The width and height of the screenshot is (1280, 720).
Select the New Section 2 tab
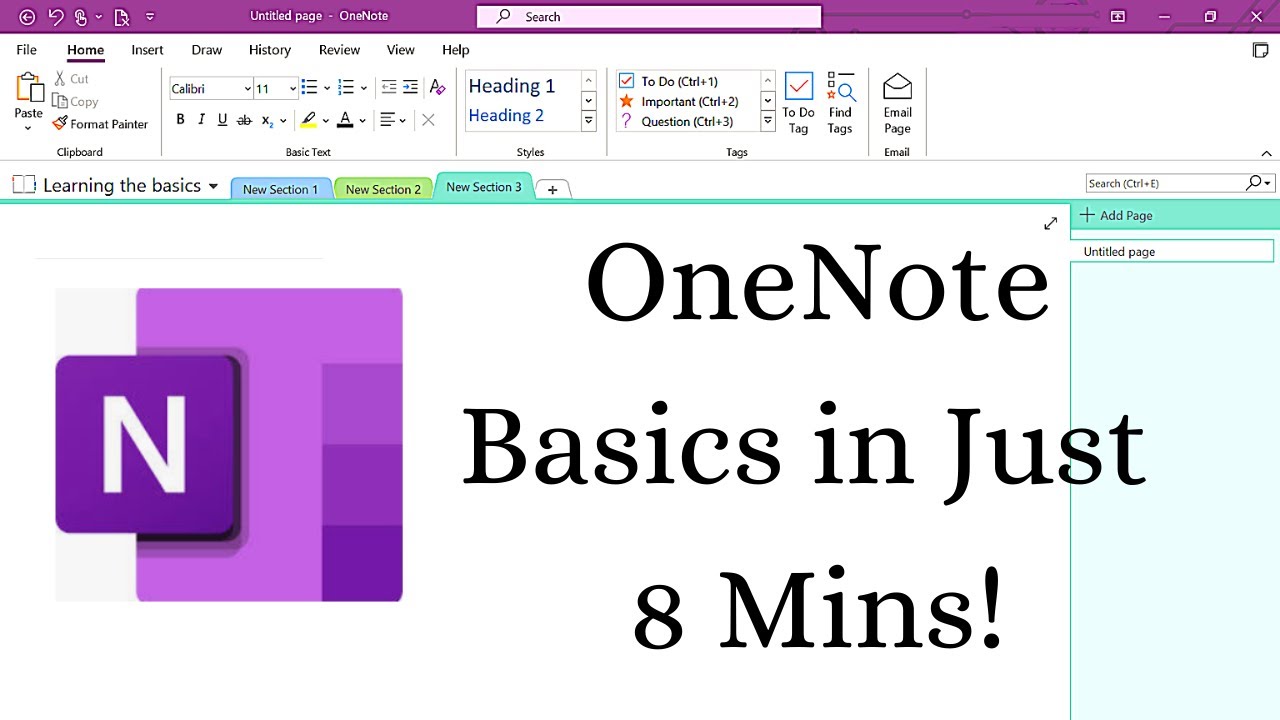tap(384, 189)
